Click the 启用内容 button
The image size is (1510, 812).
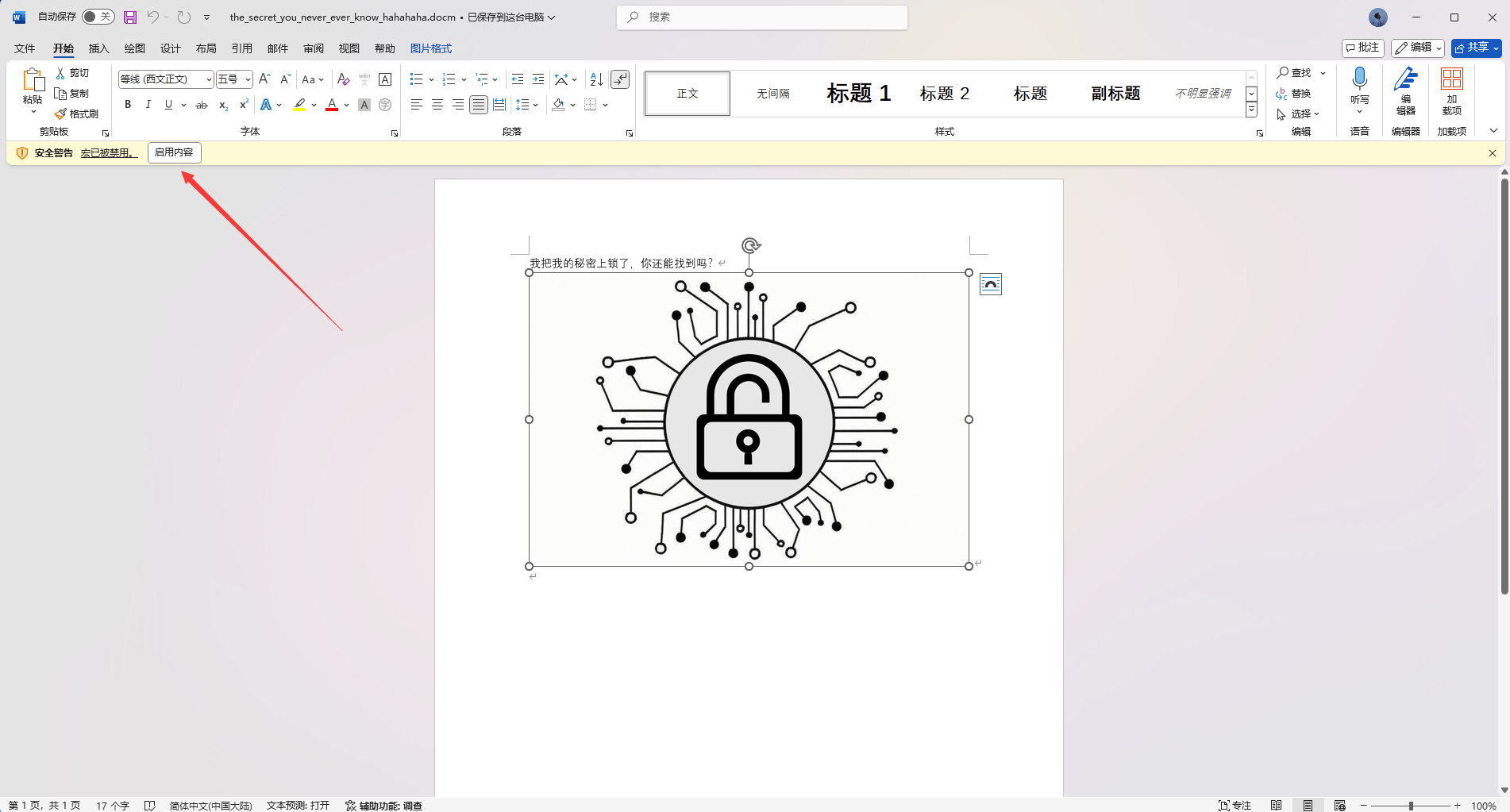tap(174, 152)
